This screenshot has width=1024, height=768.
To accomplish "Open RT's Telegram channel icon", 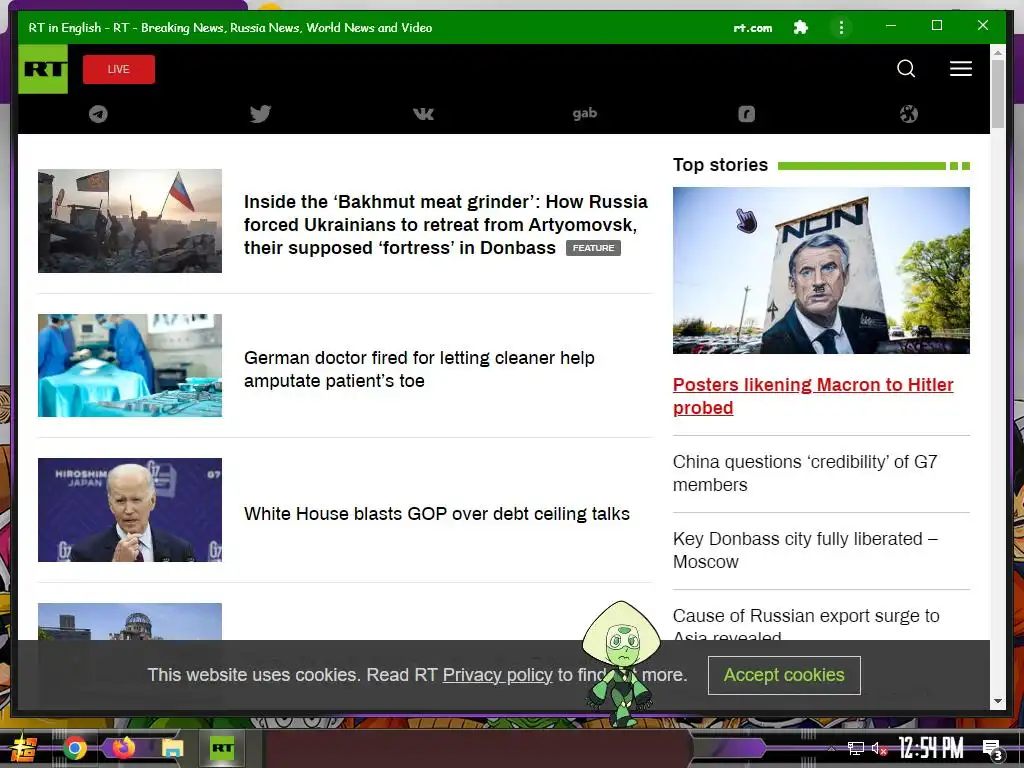I will [x=99, y=114].
